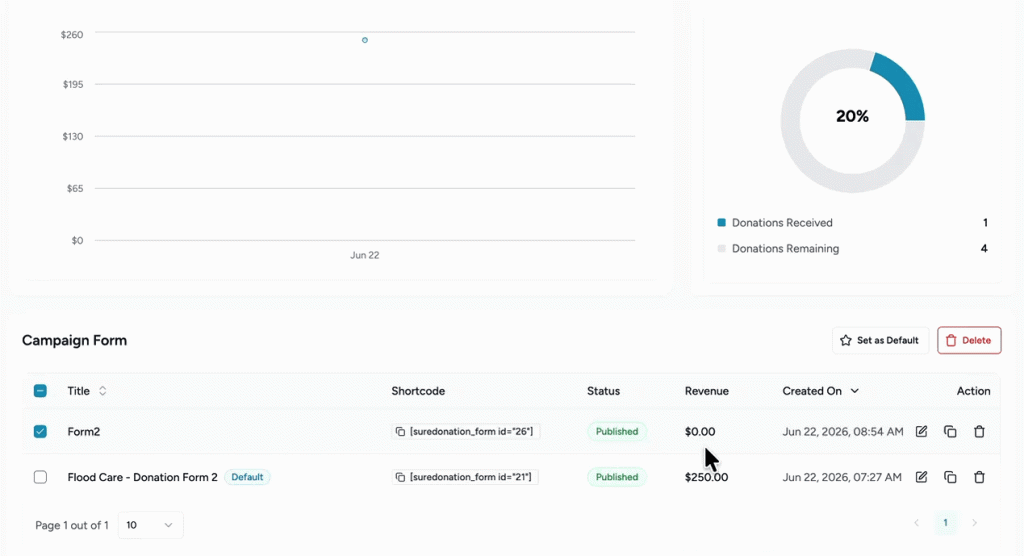This screenshot has height=556, width=1024.
Task: Open the rows per page dropdown
Action: [x=150, y=525]
